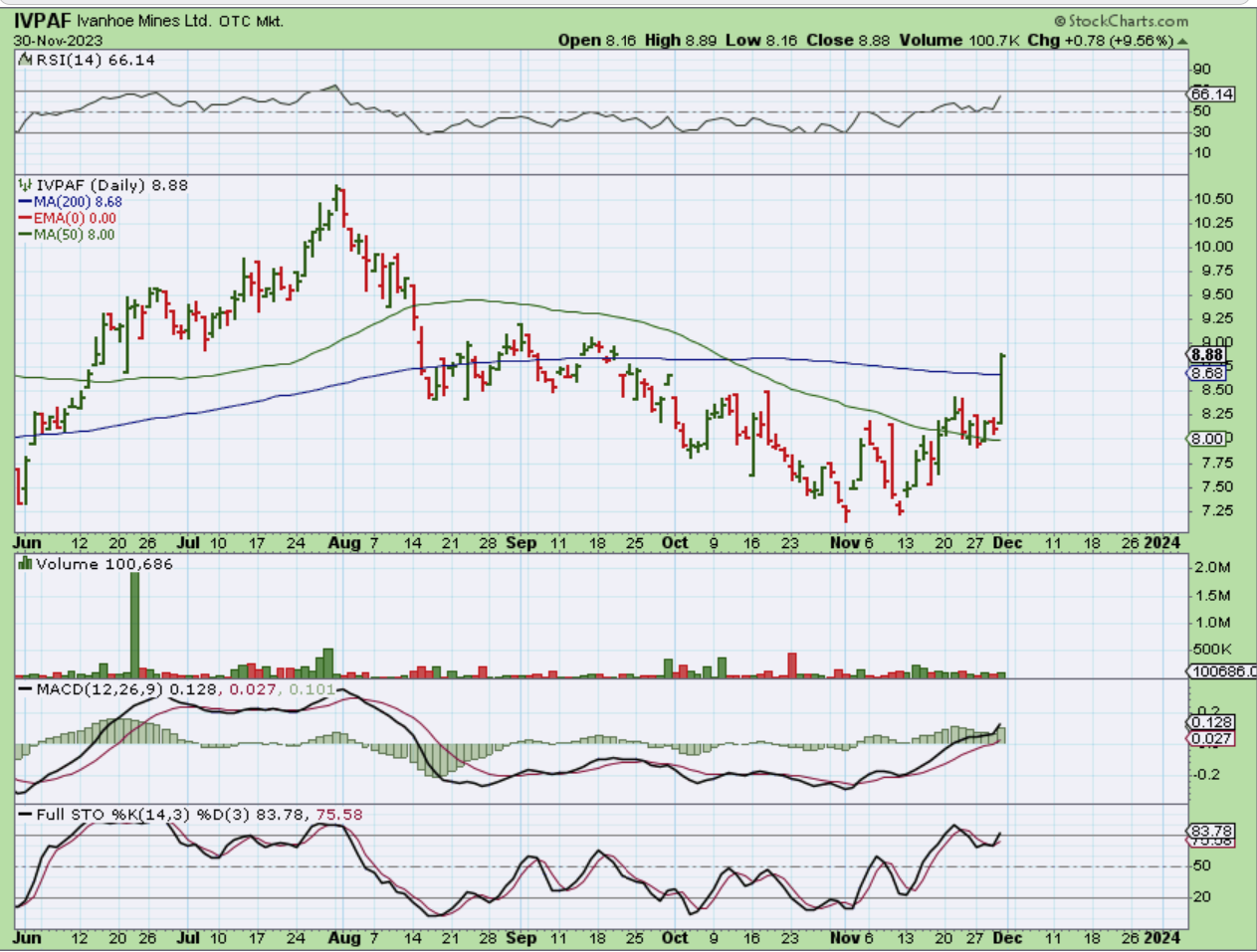Click the Ivanhoe Mines Ltd. company name
Image resolution: width=1257 pixels, height=952 pixels.
(x=143, y=21)
